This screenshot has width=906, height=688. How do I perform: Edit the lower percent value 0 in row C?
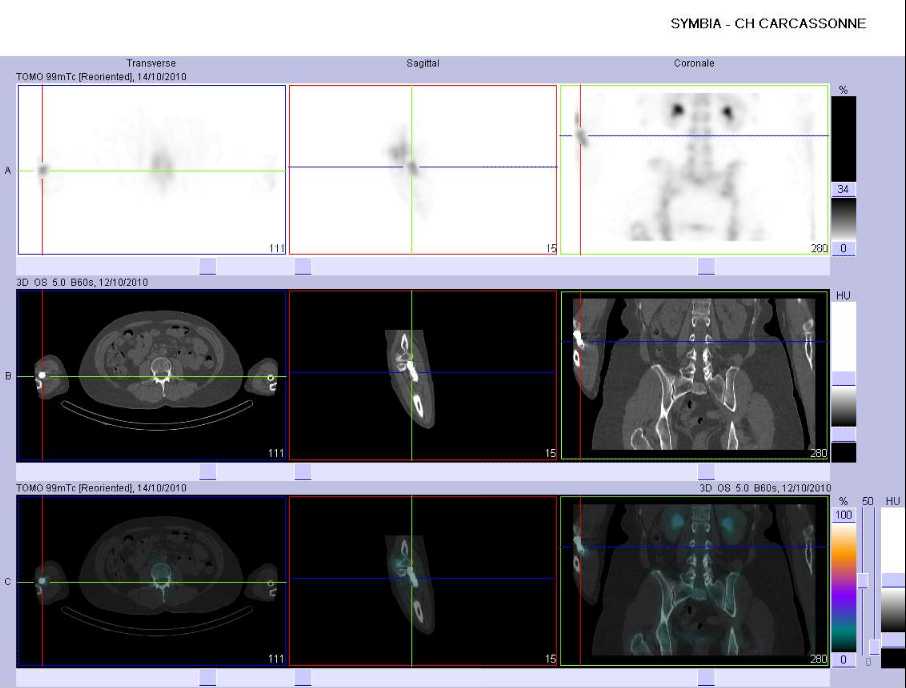(844, 659)
